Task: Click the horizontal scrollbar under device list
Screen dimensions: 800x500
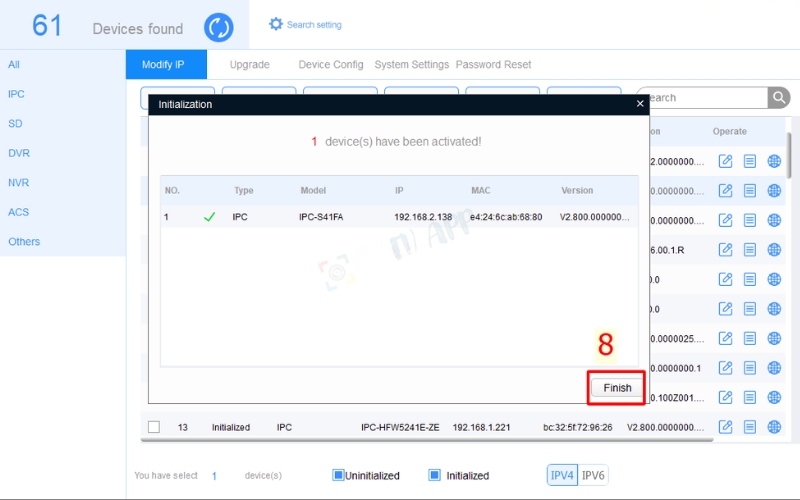Action: click(427, 440)
